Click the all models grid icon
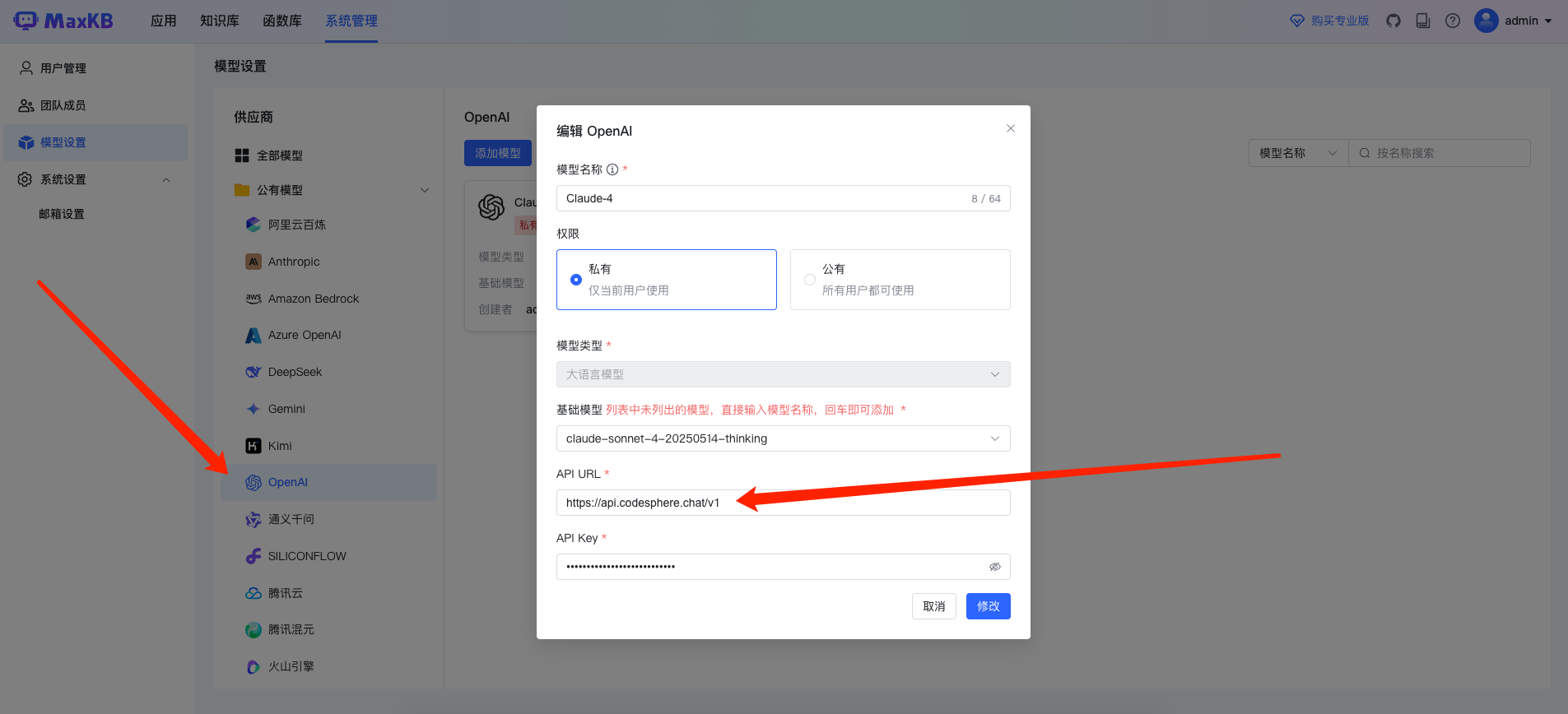 242,155
